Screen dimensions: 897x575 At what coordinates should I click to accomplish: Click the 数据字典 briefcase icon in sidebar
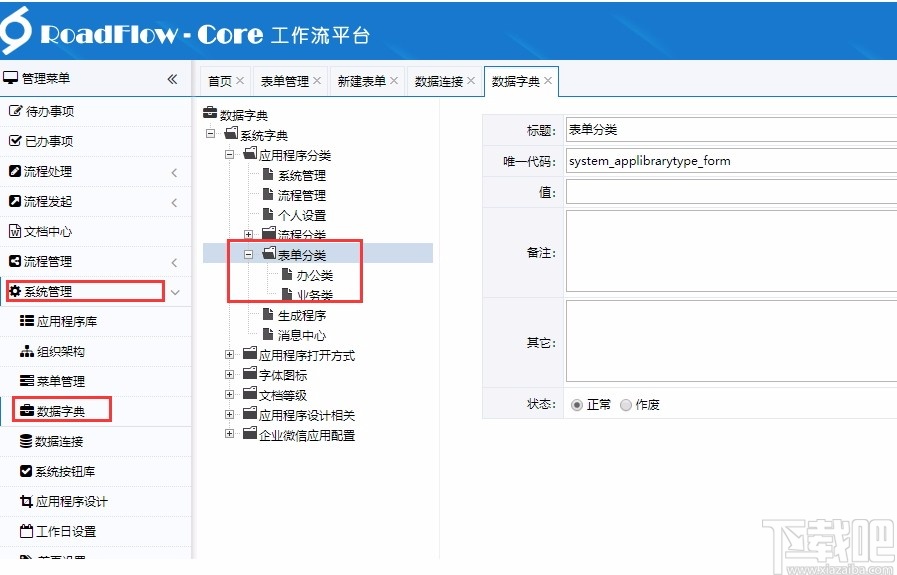tap(26, 410)
